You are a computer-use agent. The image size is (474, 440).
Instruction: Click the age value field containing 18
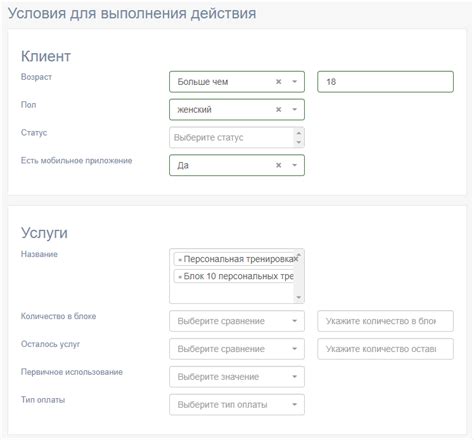tap(385, 82)
